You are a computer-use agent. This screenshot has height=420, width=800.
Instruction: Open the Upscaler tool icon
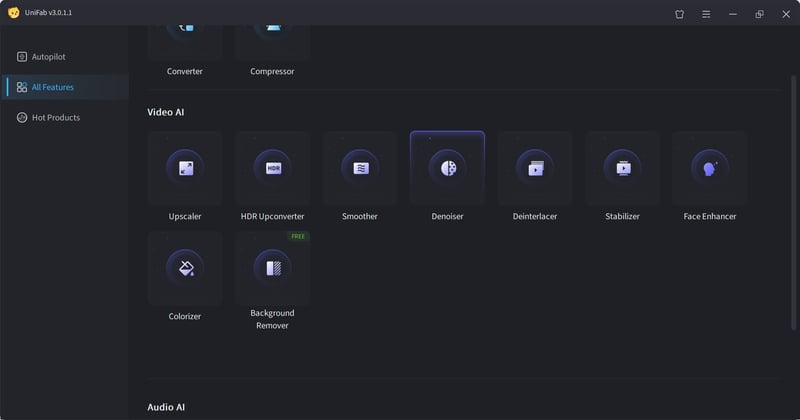[185, 168]
